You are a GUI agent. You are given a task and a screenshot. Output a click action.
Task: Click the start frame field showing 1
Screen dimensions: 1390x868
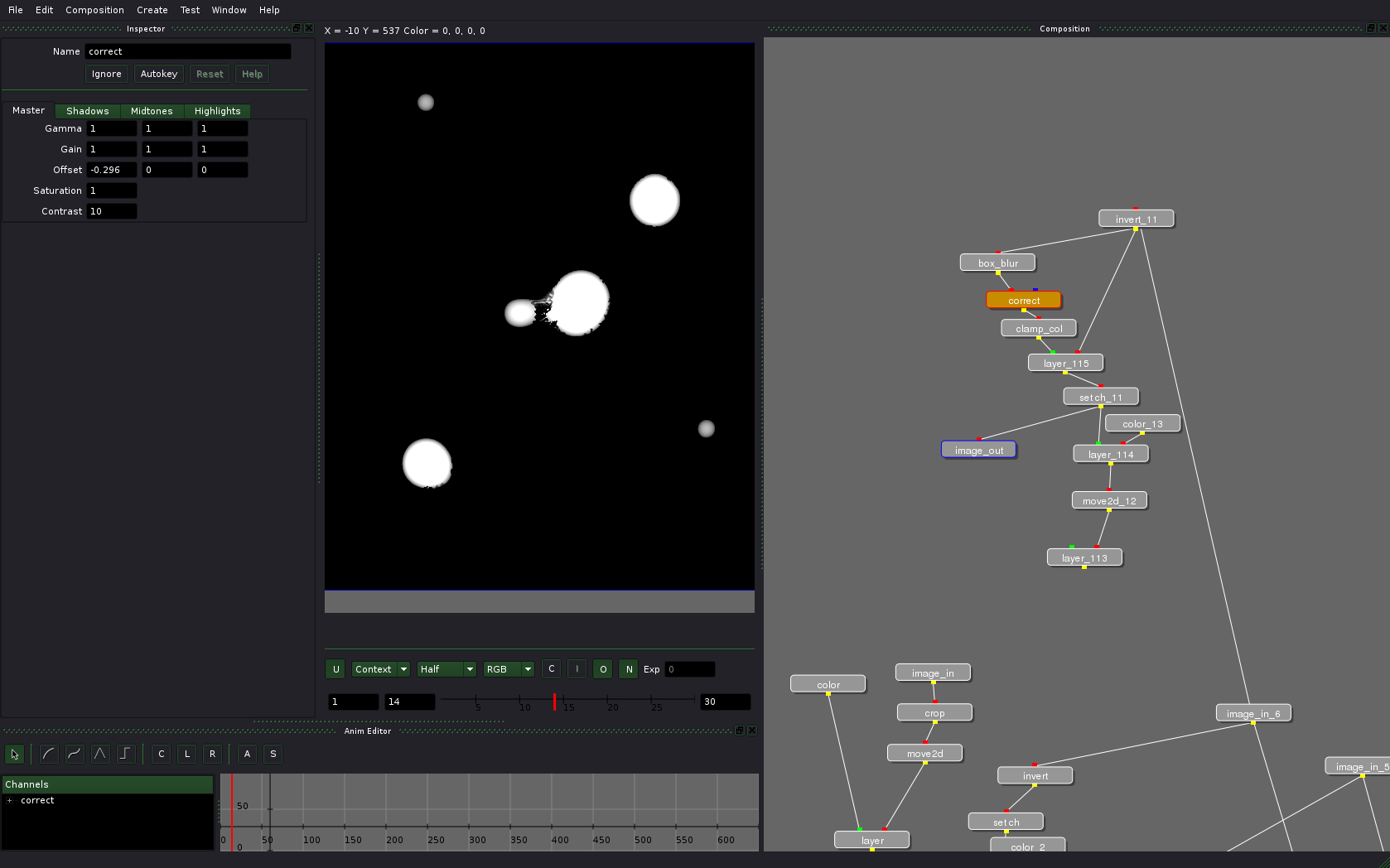353,702
